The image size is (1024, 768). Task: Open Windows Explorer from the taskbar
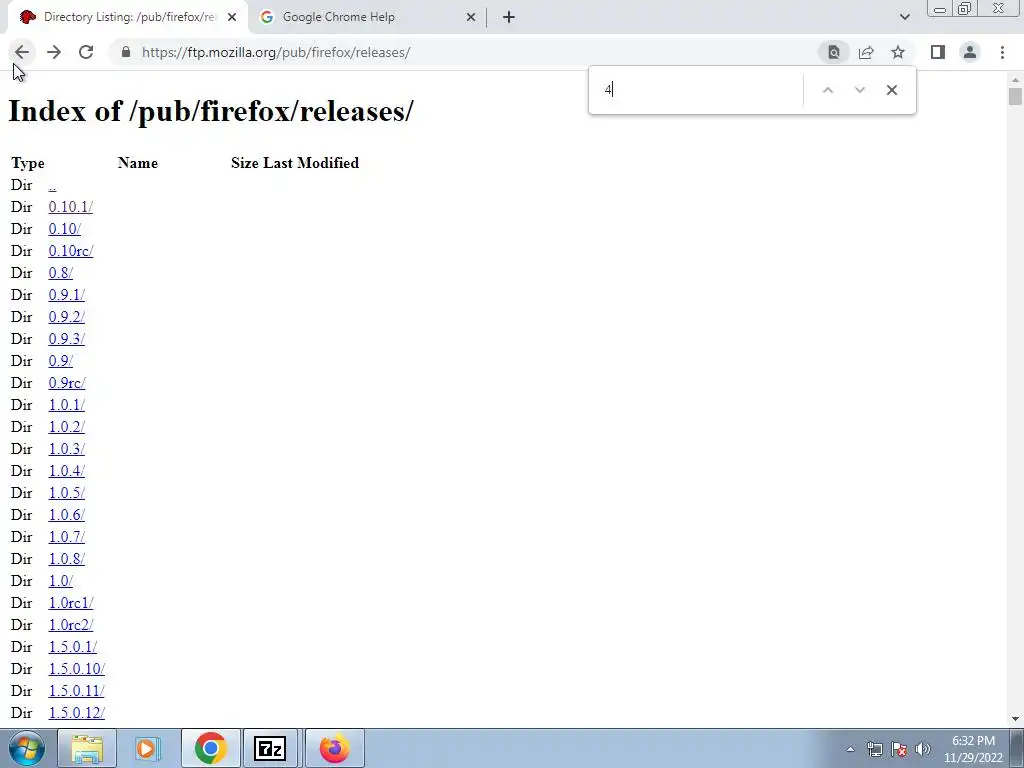pyautogui.click(x=87, y=748)
